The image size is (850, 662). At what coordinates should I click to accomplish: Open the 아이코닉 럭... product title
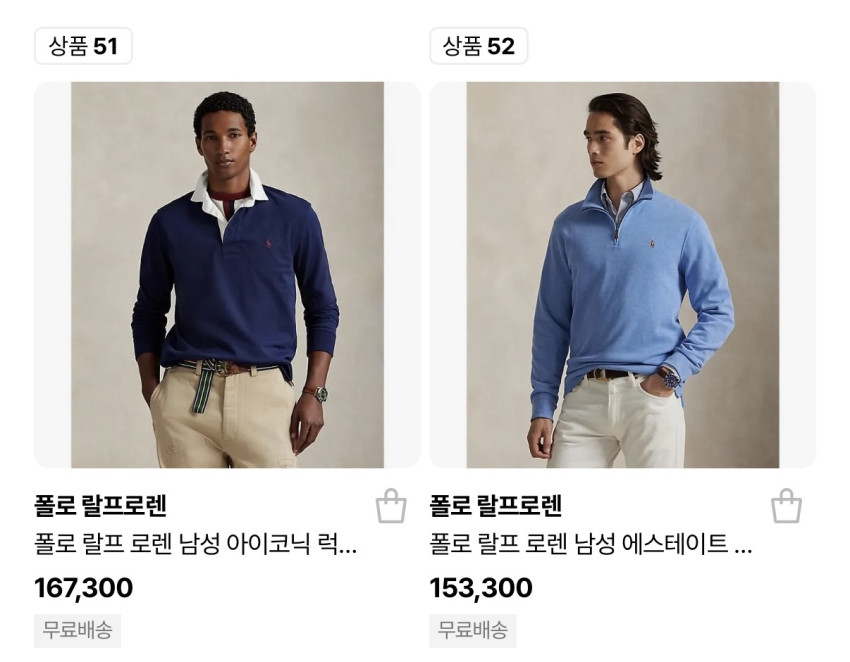196,544
